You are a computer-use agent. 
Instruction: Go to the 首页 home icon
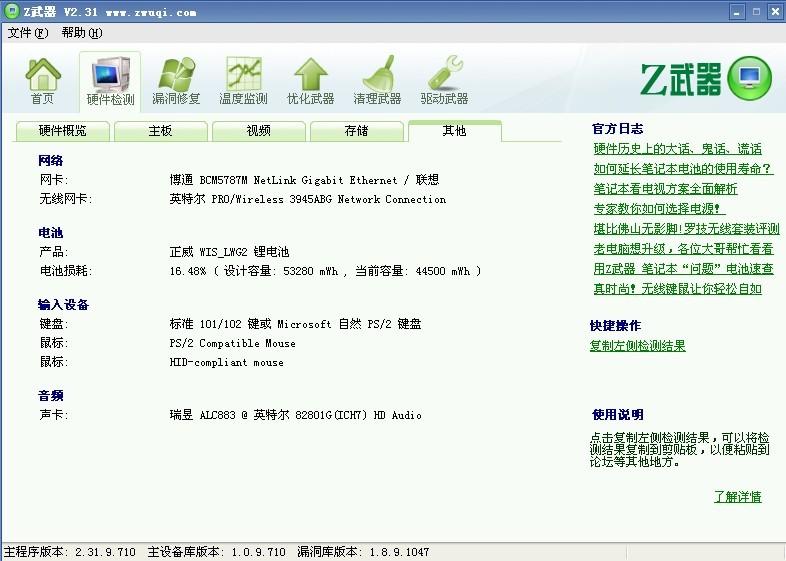[43, 81]
